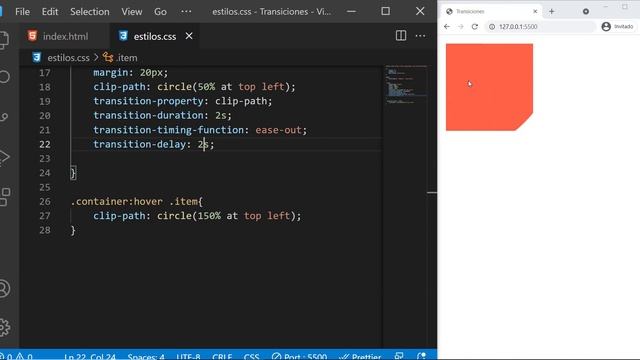Open the Source Control view
Image resolution: width=640 pixels, height=360 pixels.
4,117
